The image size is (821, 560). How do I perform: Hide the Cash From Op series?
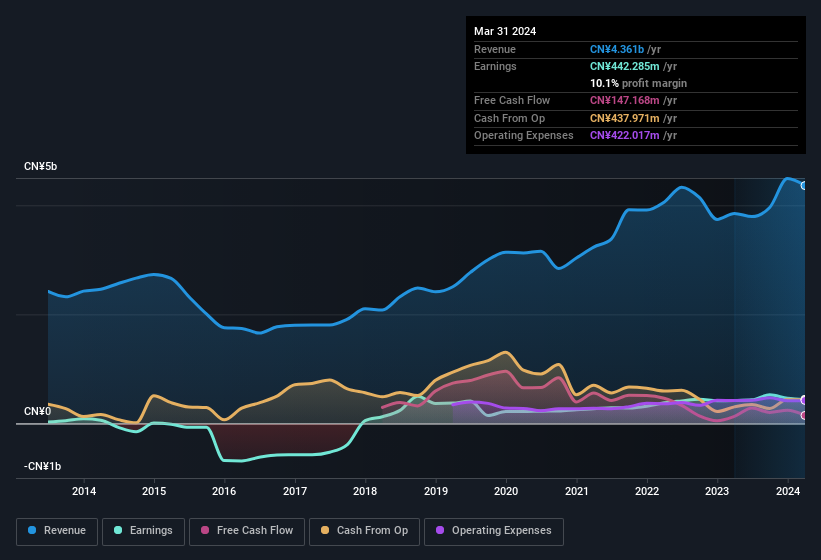click(x=364, y=531)
